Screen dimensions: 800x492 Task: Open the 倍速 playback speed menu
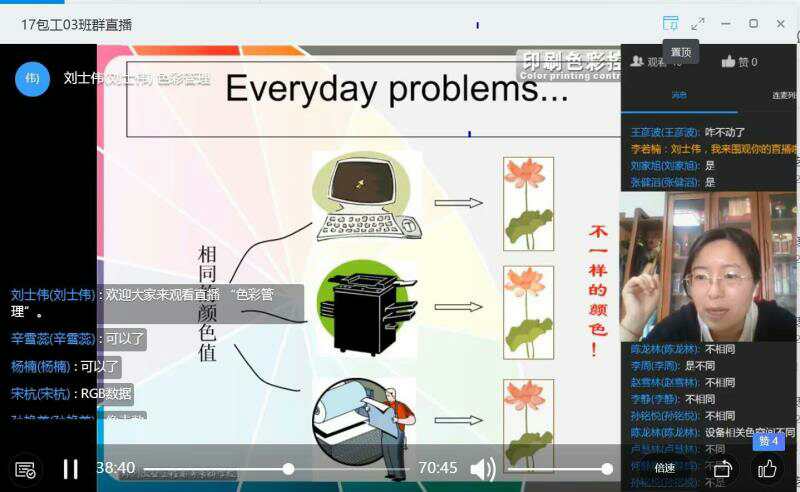tap(665, 468)
